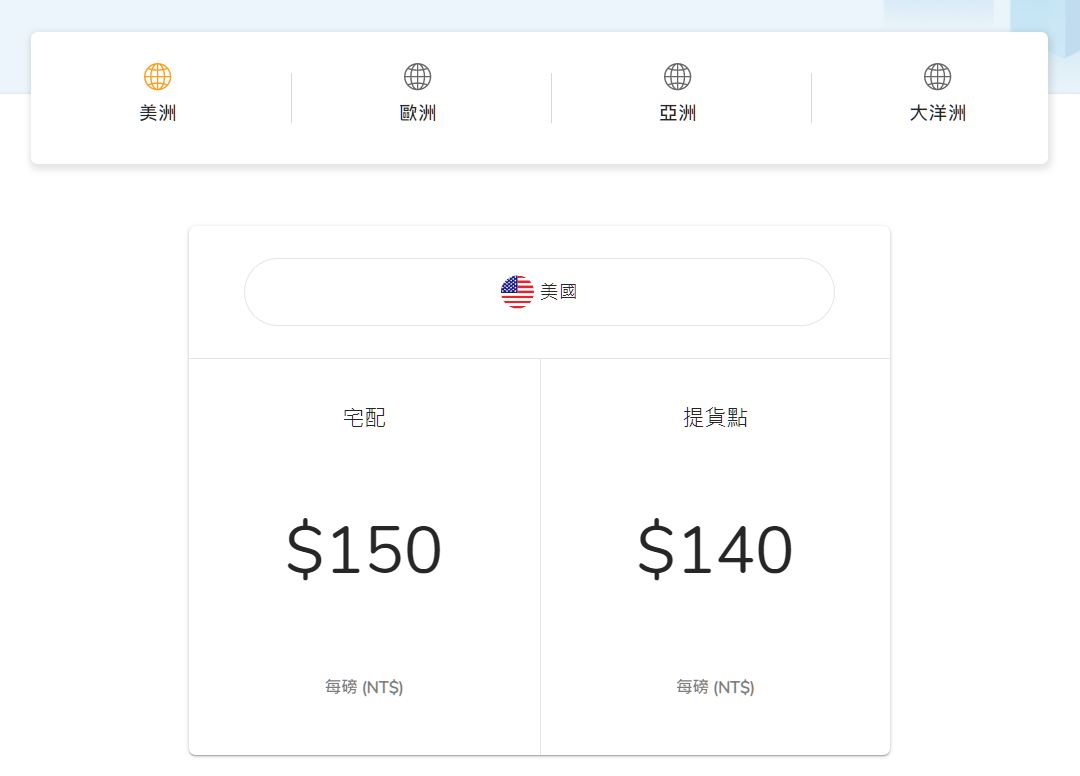Open the rounded country selector dropdown

[x=700, y=292]
